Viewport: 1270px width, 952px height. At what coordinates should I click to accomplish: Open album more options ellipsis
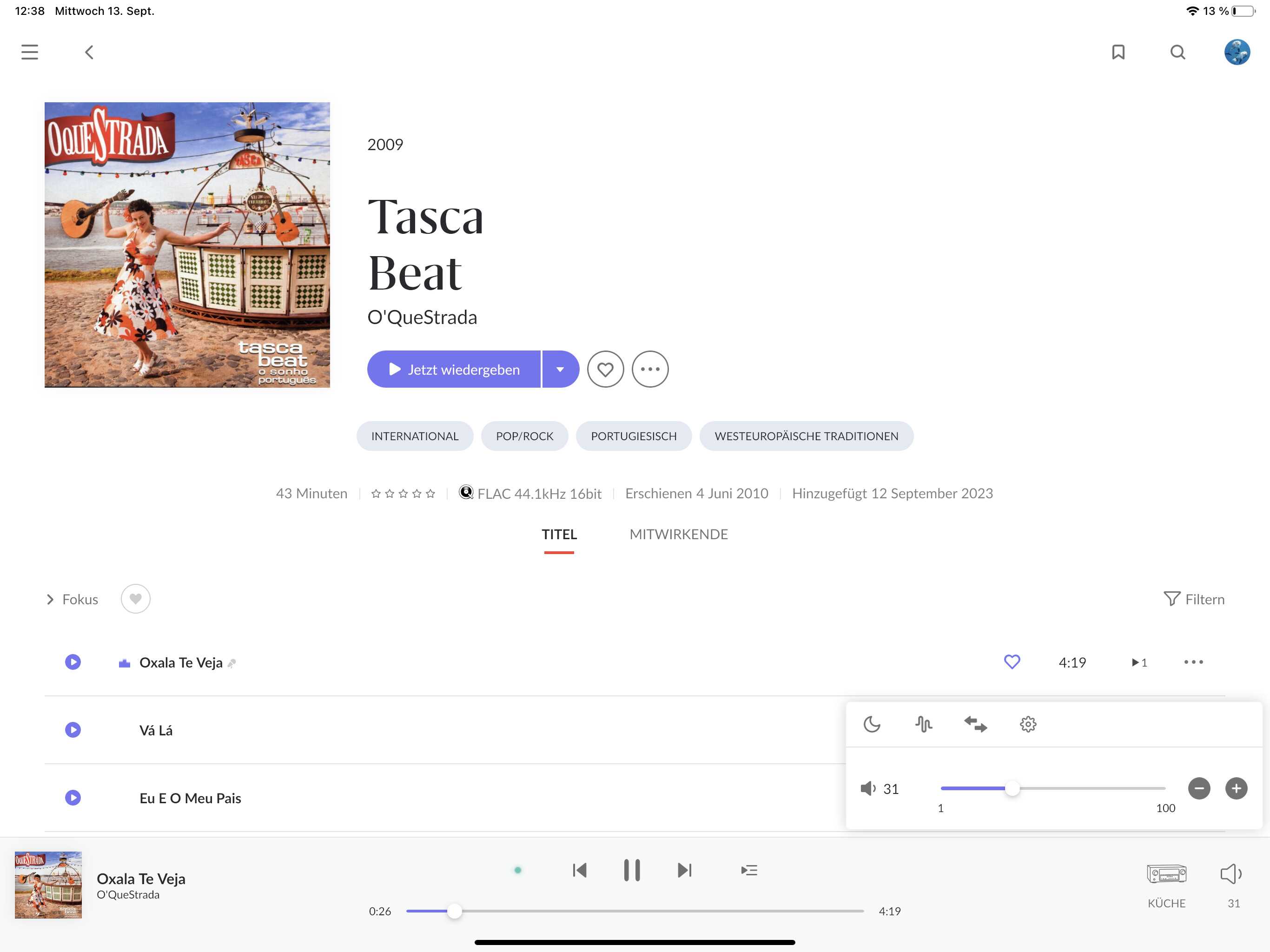click(650, 369)
